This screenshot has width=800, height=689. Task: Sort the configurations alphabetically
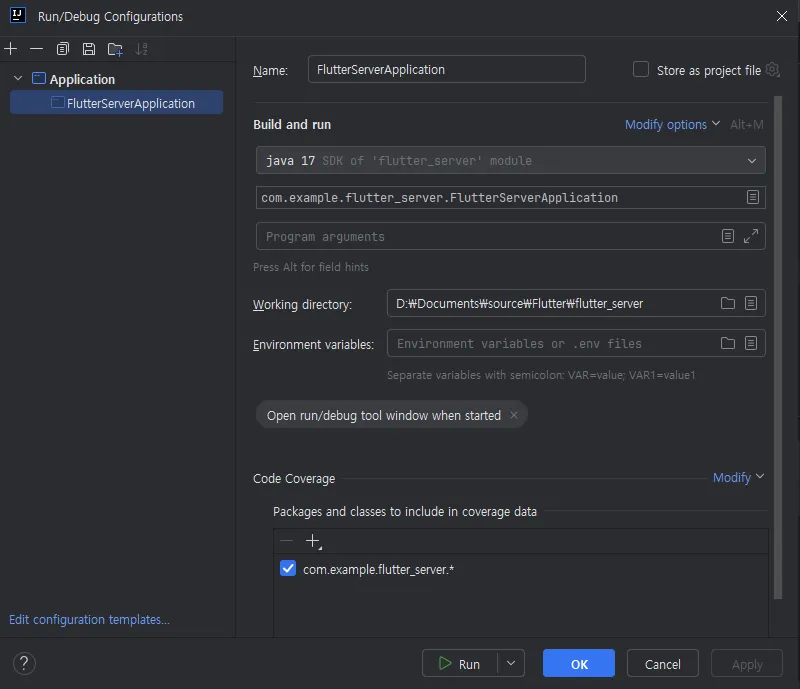point(142,49)
